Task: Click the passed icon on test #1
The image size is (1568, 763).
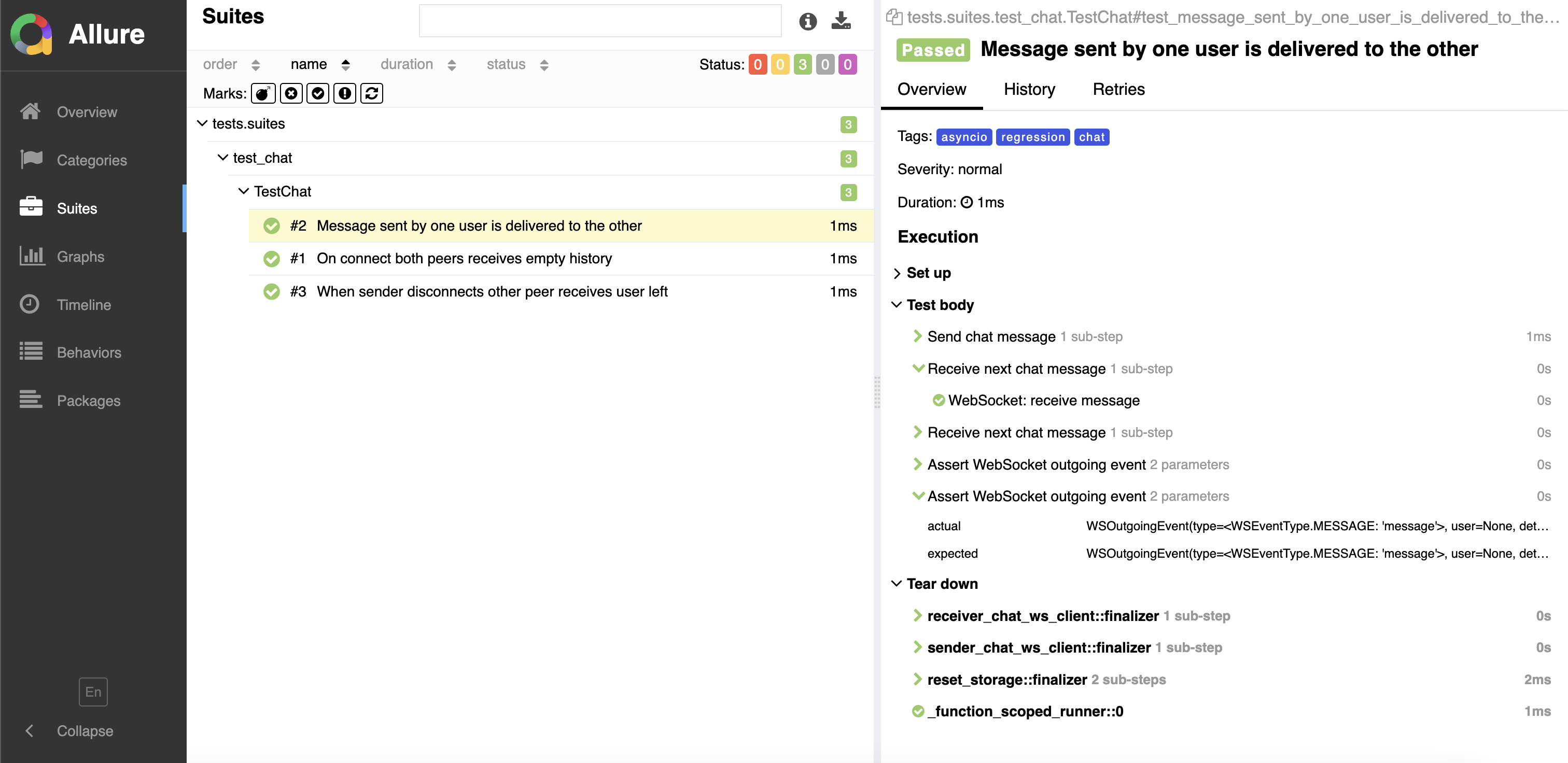Action: (x=272, y=259)
